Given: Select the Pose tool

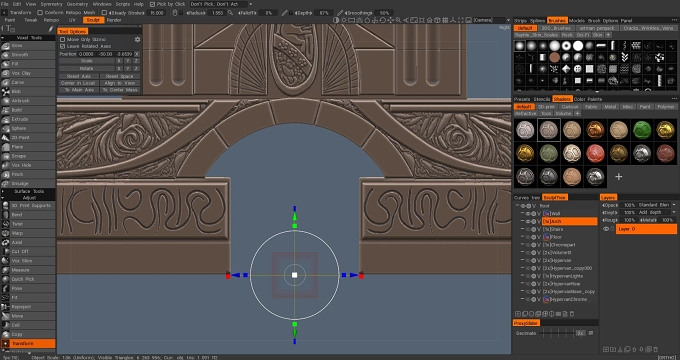Looking at the screenshot, I should pyautogui.click(x=28, y=288).
